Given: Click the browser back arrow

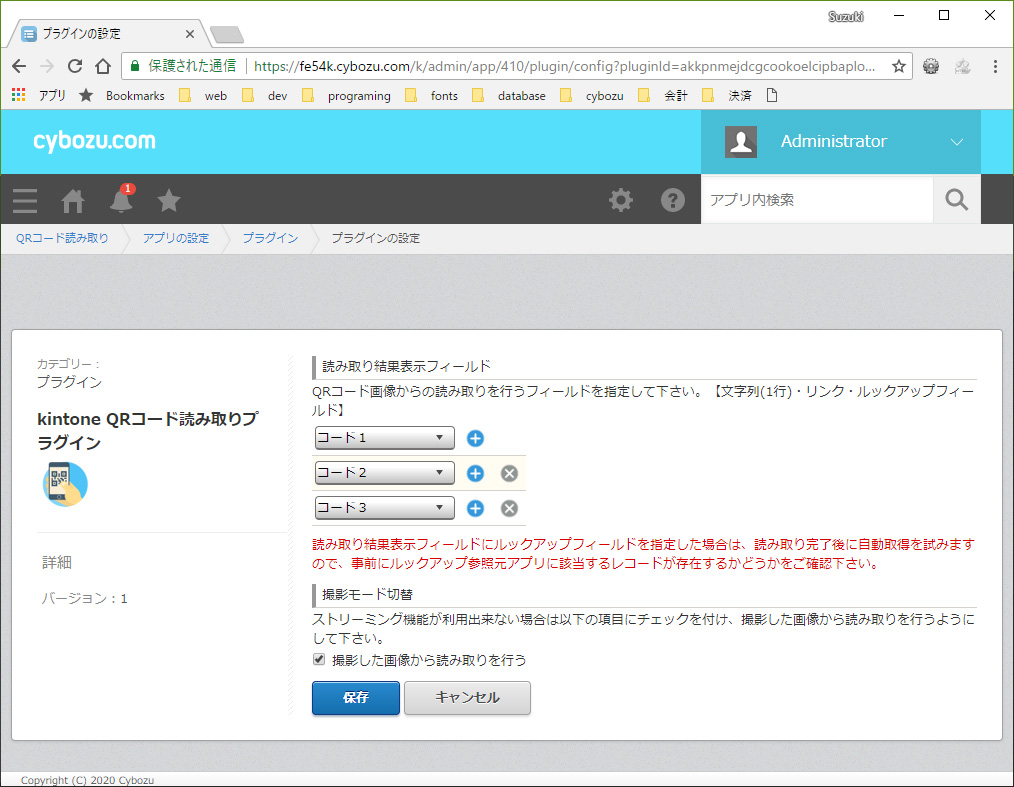Looking at the screenshot, I should click(19, 66).
